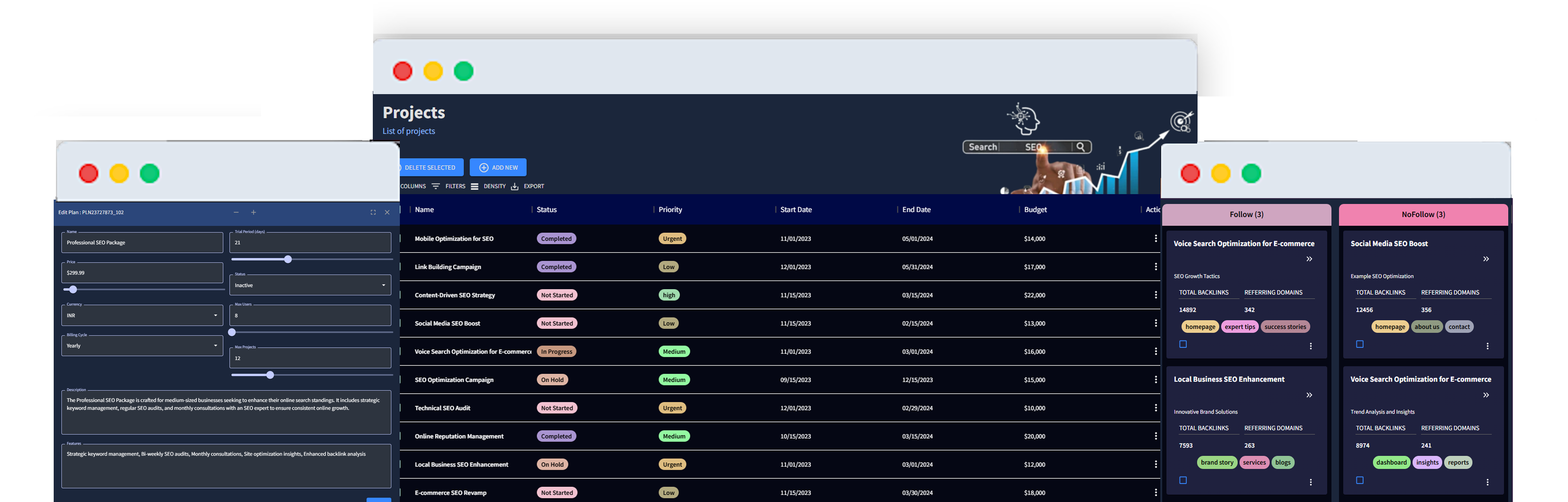Open kebab menu on SEO Growth Tactics card

point(1310,346)
